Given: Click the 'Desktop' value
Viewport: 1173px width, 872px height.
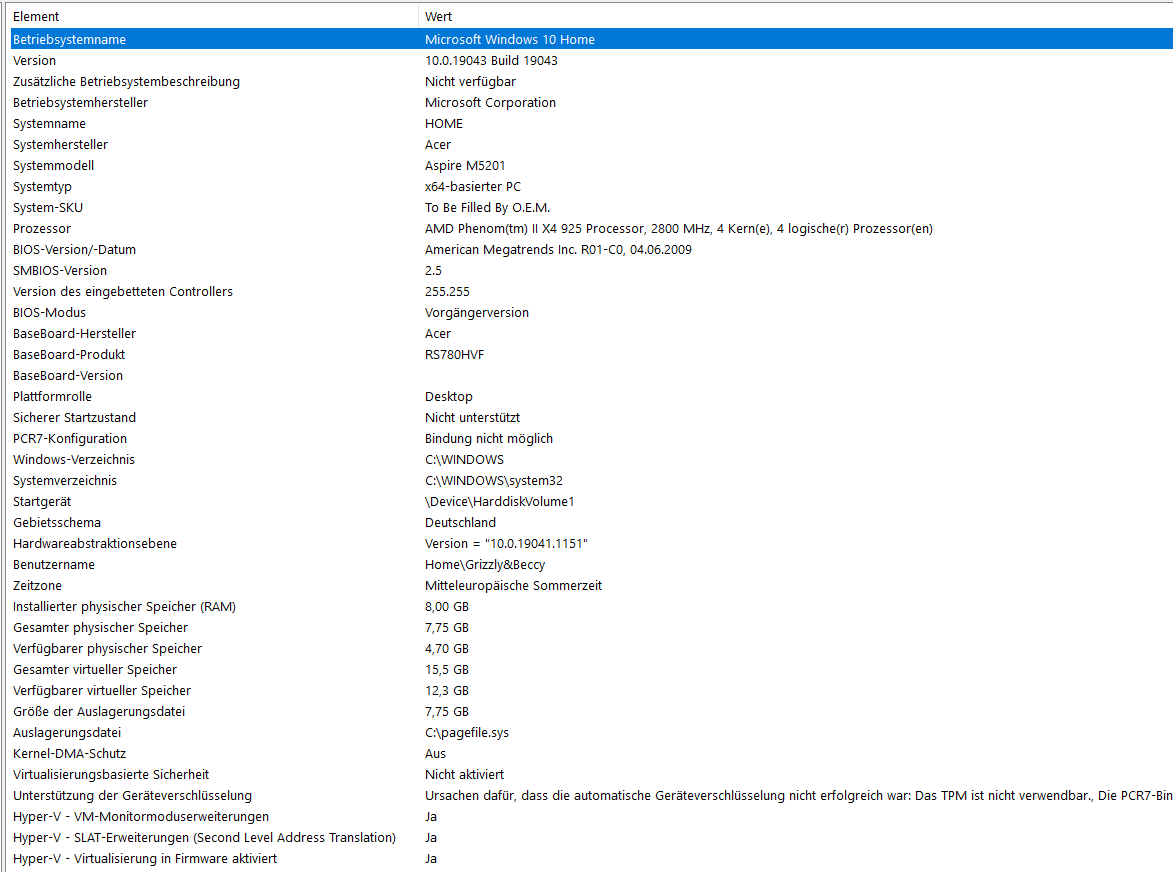Looking at the screenshot, I should click(x=449, y=396).
